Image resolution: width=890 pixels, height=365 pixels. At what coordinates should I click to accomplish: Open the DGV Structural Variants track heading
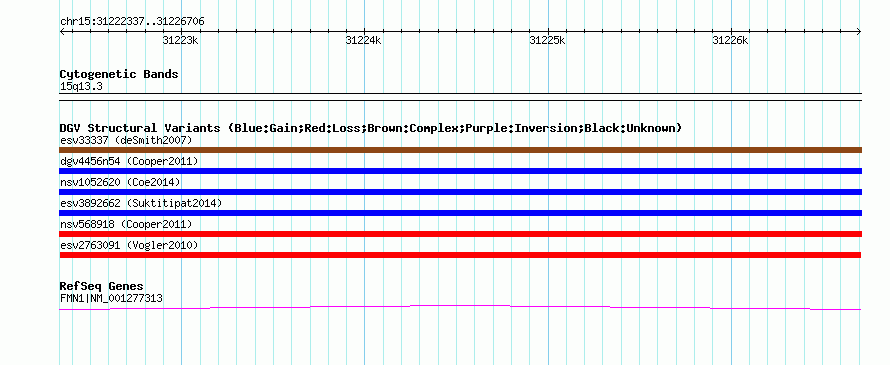pyautogui.click(x=370, y=128)
